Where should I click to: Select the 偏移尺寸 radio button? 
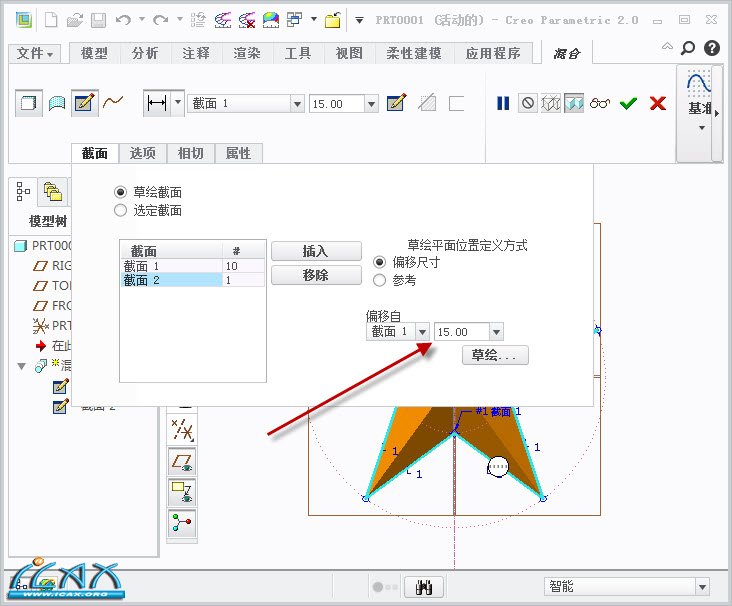(380, 262)
